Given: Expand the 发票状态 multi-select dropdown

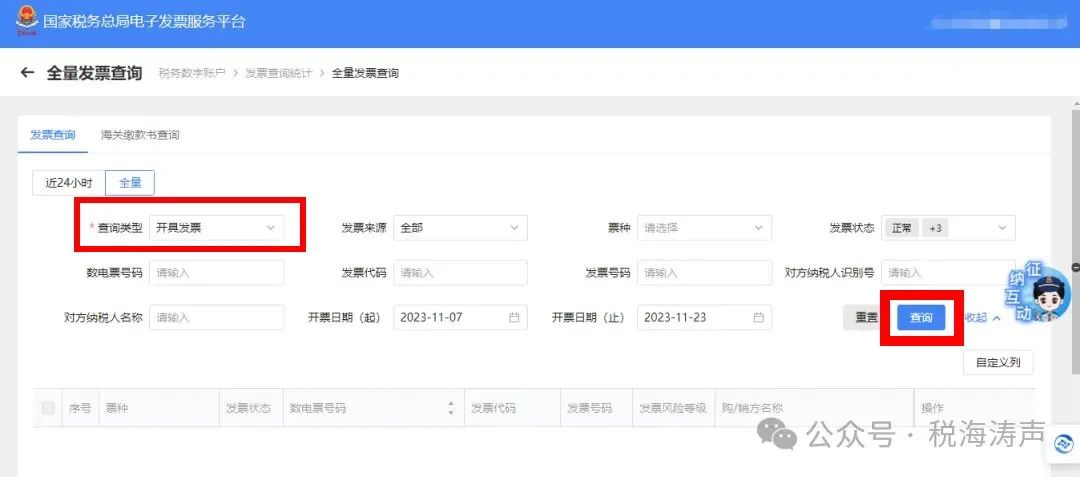Looking at the screenshot, I should [947, 228].
